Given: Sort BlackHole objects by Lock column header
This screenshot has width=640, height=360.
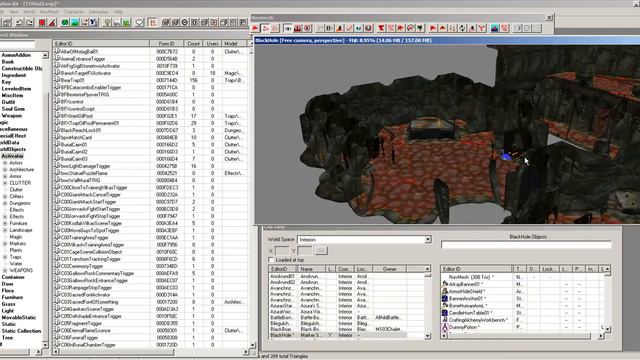Looking at the screenshot, I should tap(548, 269).
